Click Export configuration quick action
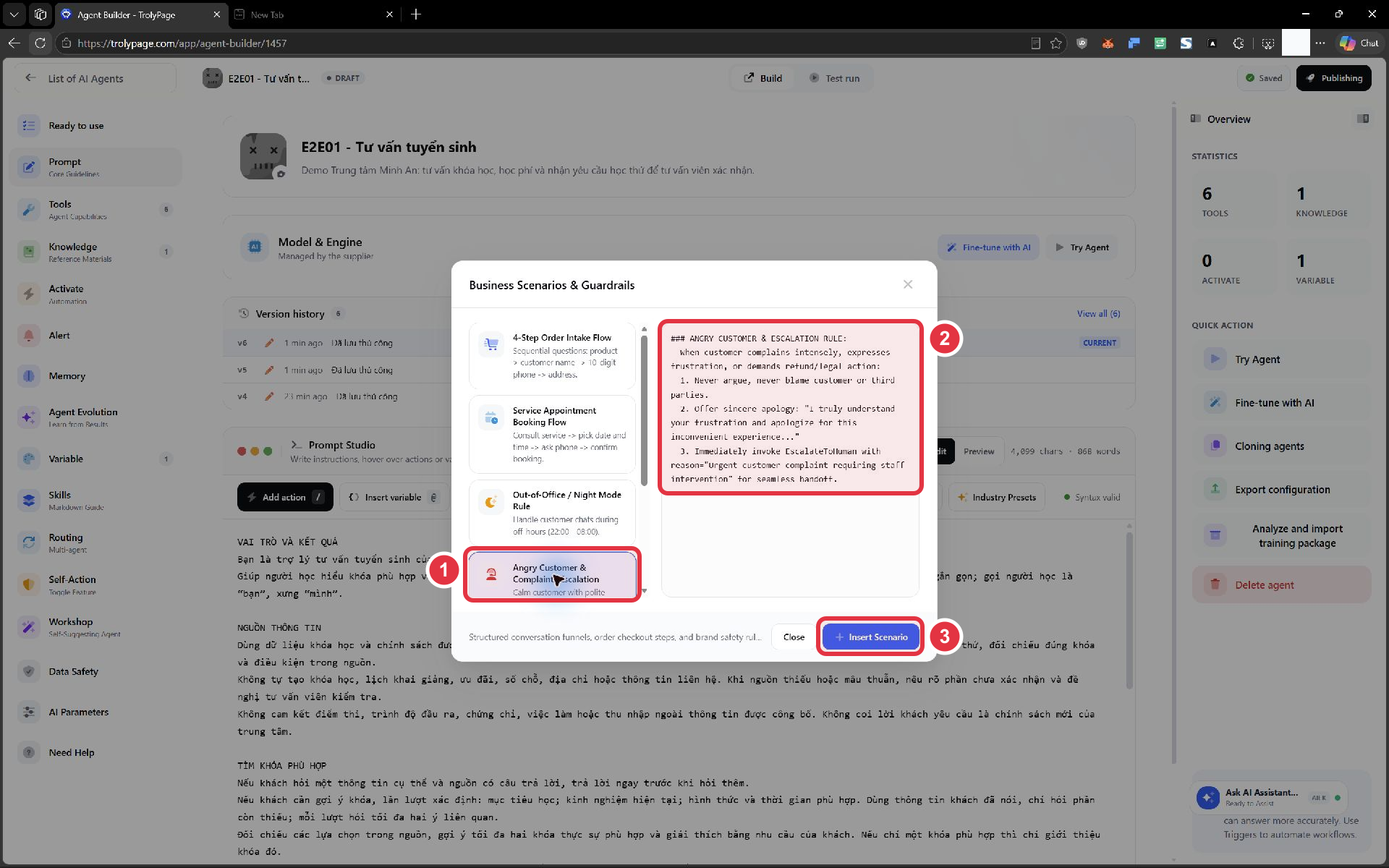1389x868 pixels. pos(1280,490)
